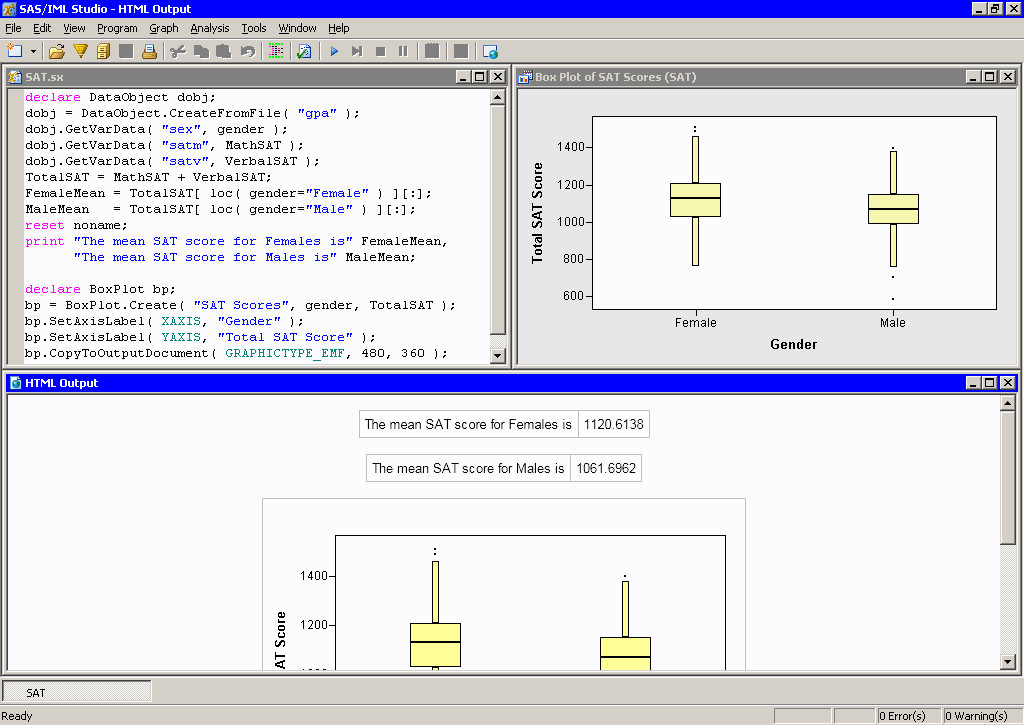The height and width of the screenshot is (725, 1024).
Task: Click the New workspace toolbar icon
Action: tap(14, 51)
